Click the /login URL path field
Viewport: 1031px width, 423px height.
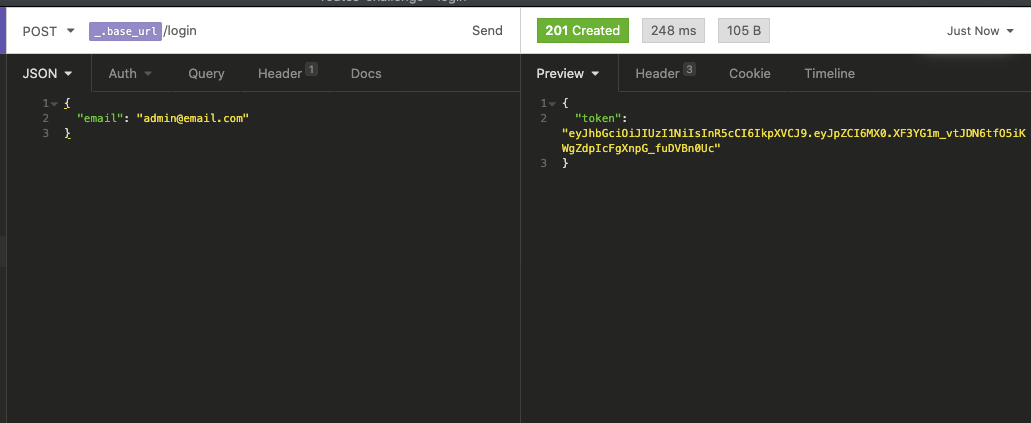(x=180, y=30)
